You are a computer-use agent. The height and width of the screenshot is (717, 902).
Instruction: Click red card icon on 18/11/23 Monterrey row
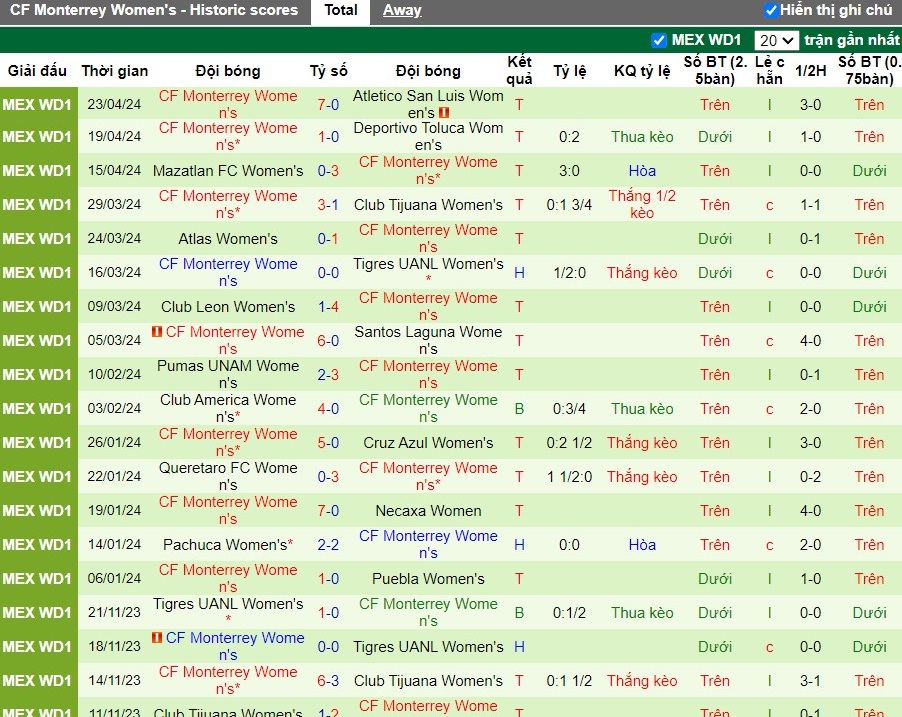156,638
